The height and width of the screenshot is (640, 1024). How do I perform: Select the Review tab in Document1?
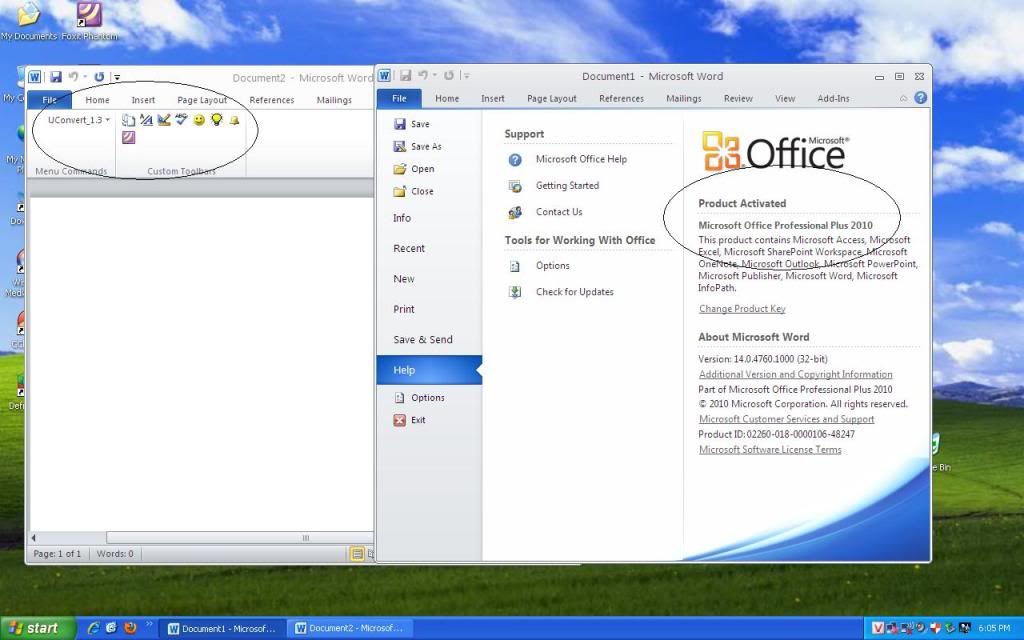[738, 99]
